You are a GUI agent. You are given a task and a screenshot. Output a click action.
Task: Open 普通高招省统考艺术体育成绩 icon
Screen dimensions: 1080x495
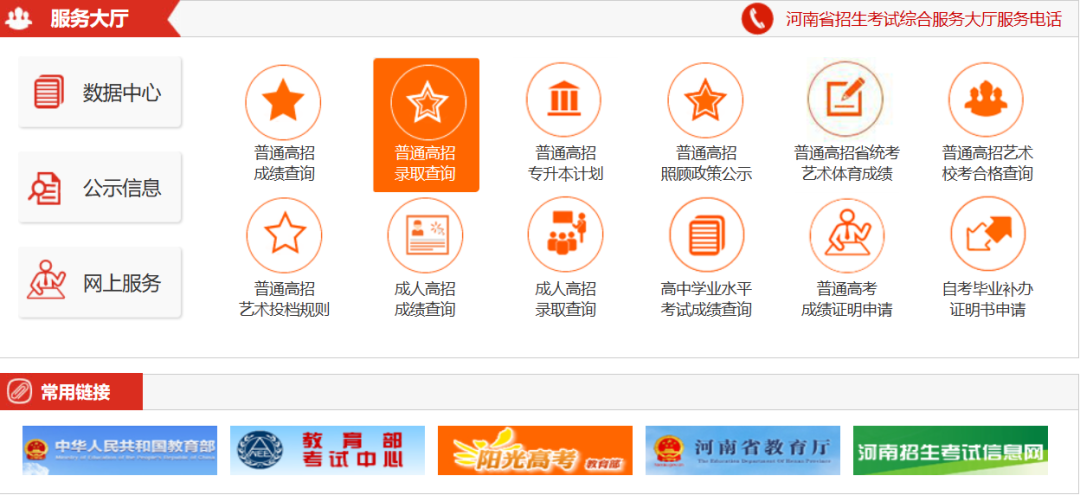tap(846, 101)
